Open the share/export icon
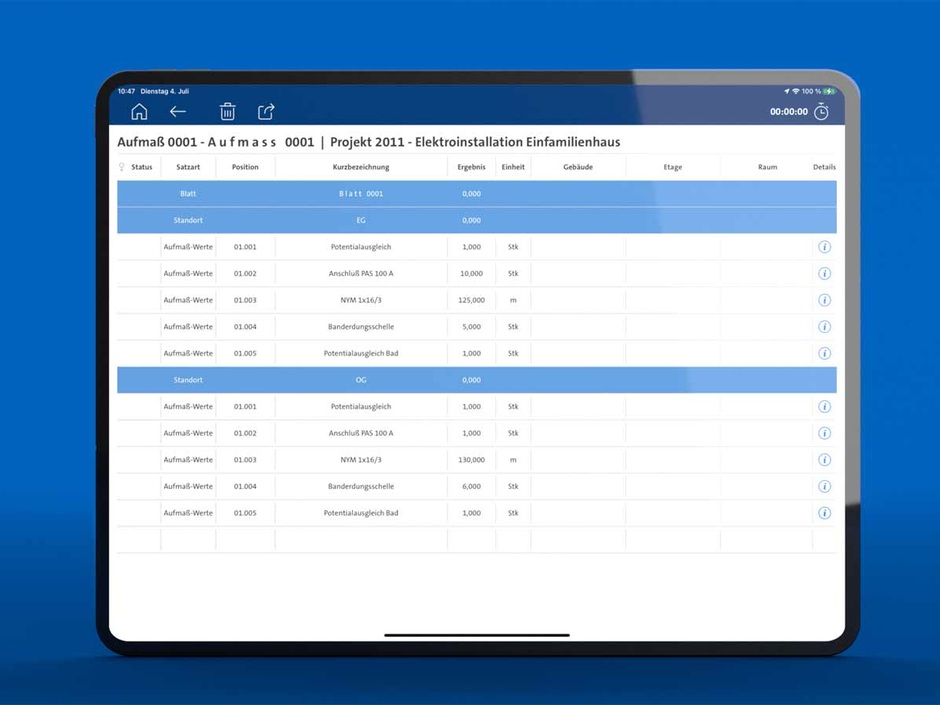 266,112
